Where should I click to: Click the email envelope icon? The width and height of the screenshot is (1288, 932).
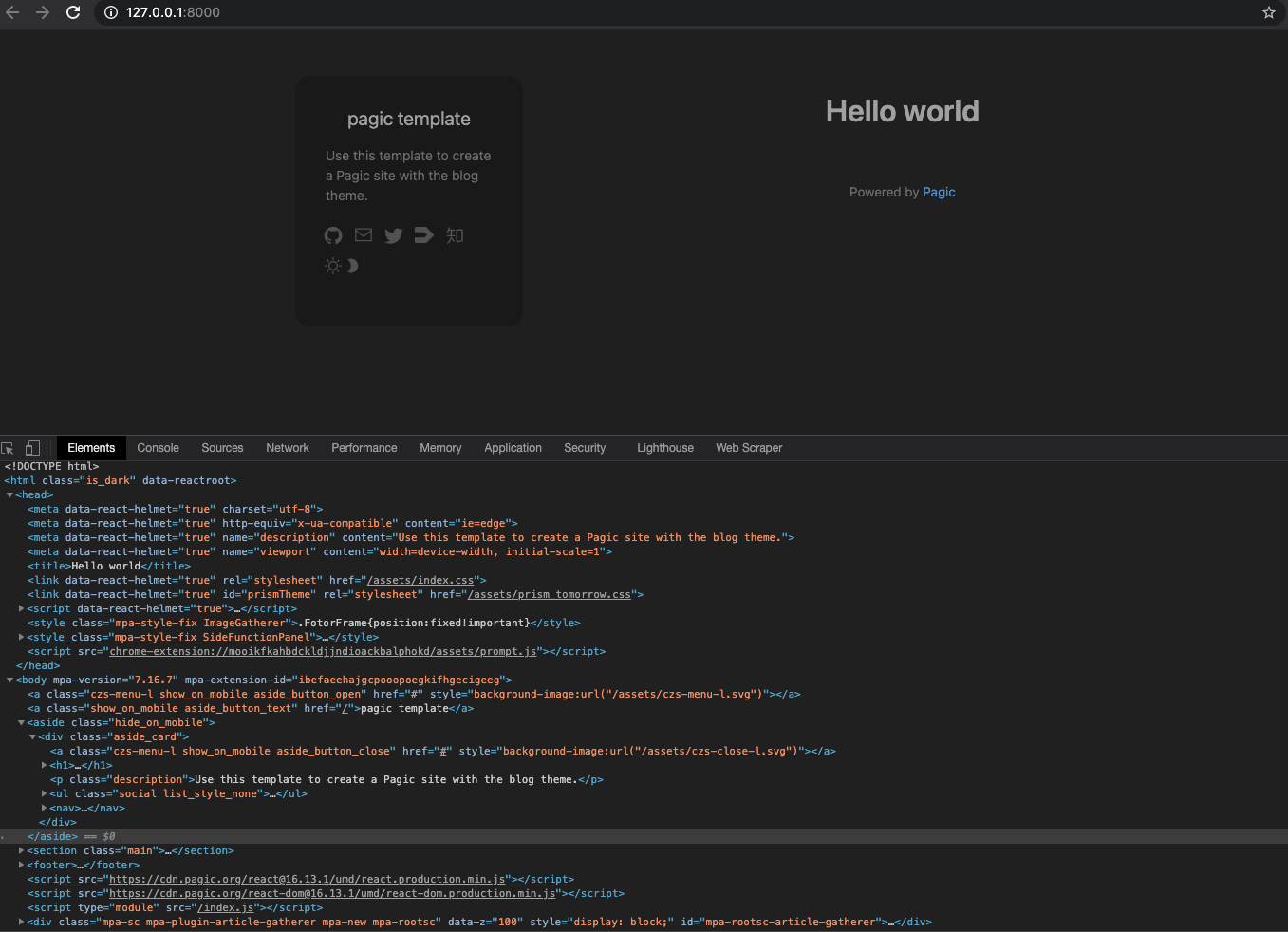pyautogui.click(x=364, y=234)
